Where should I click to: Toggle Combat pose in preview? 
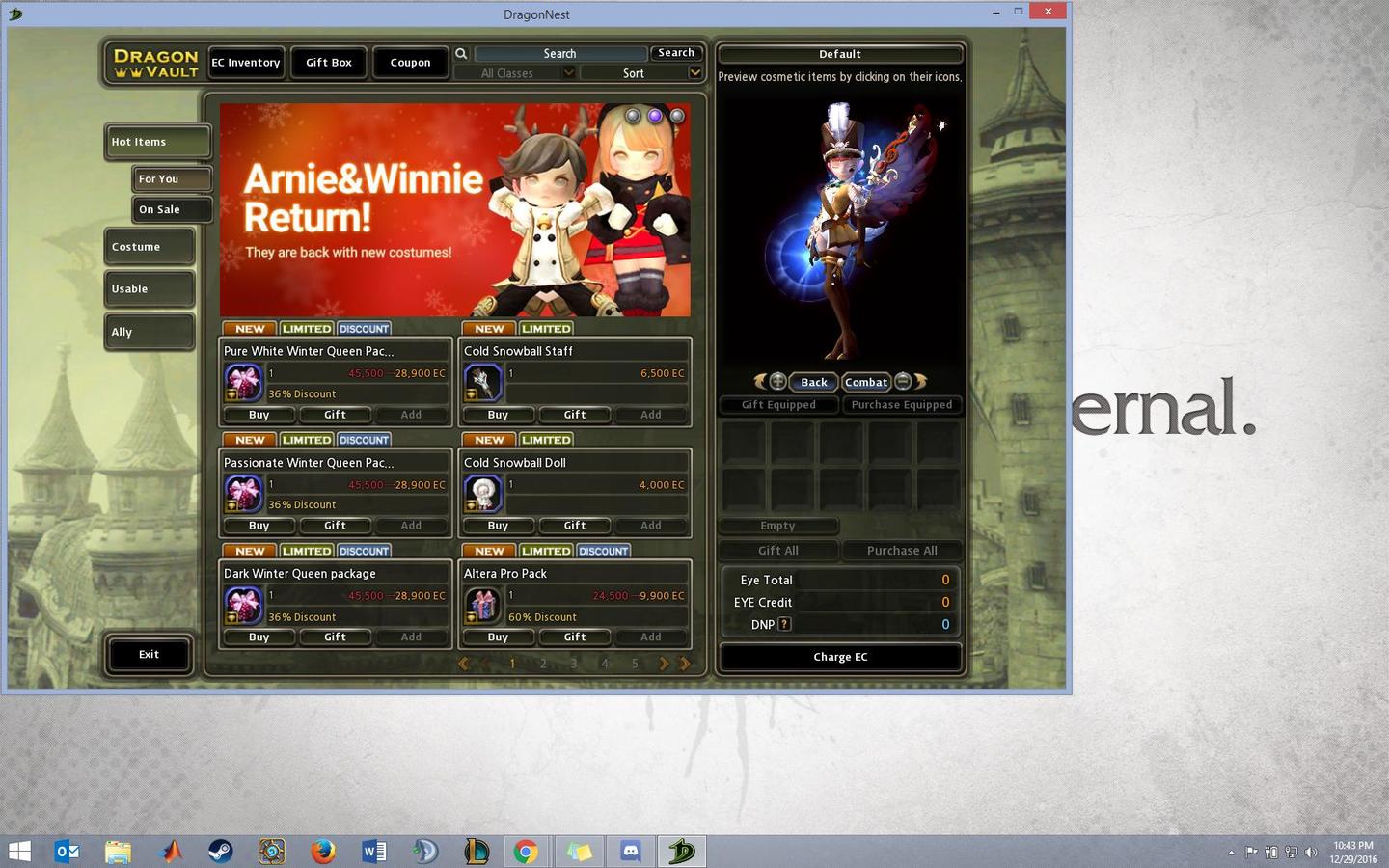click(866, 382)
